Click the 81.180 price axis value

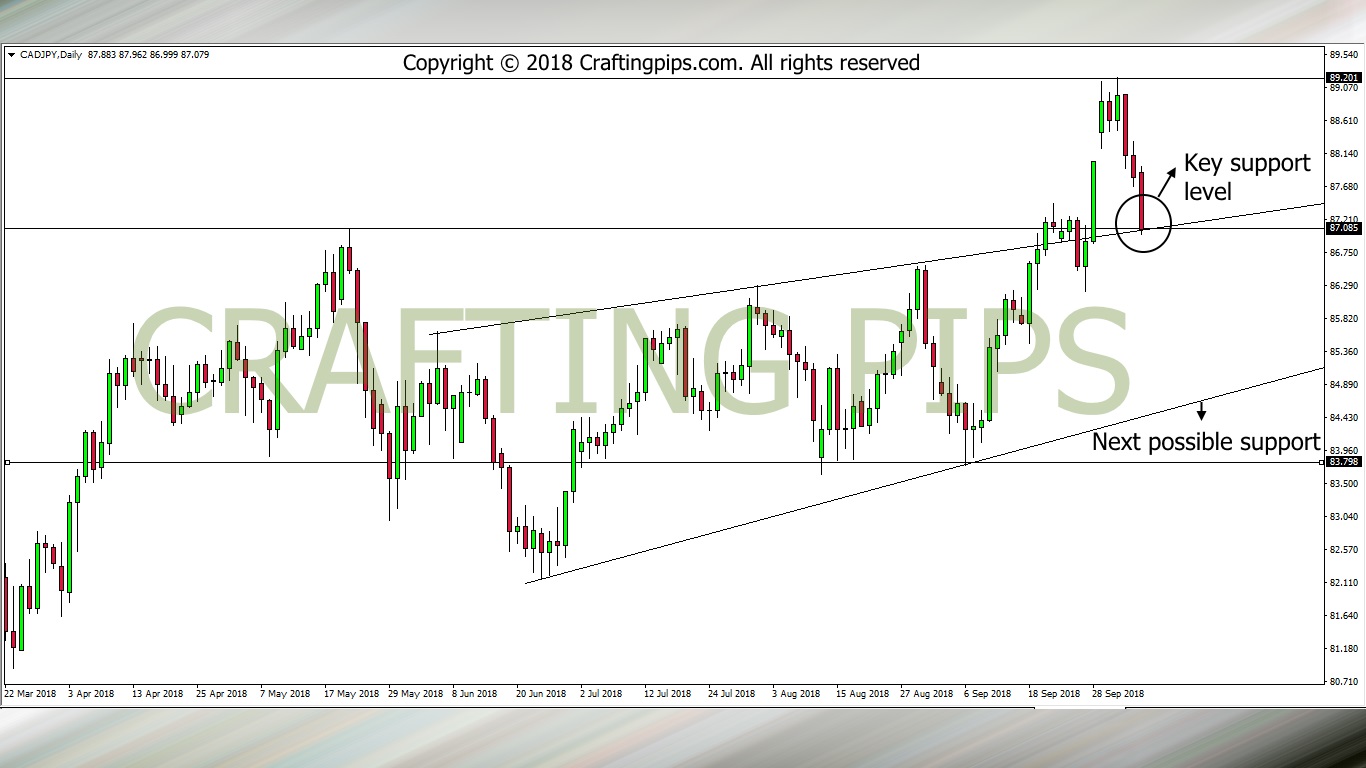[1342, 649]
